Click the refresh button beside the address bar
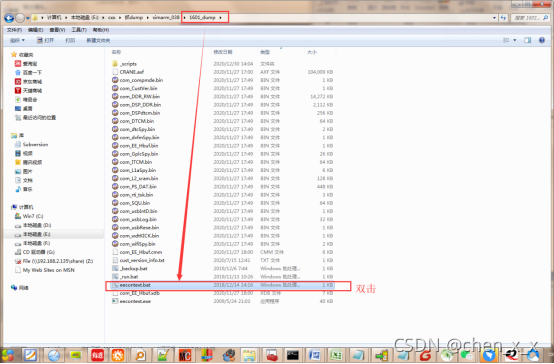This screenshot has width=554, height=364. [x=503, y=18]
